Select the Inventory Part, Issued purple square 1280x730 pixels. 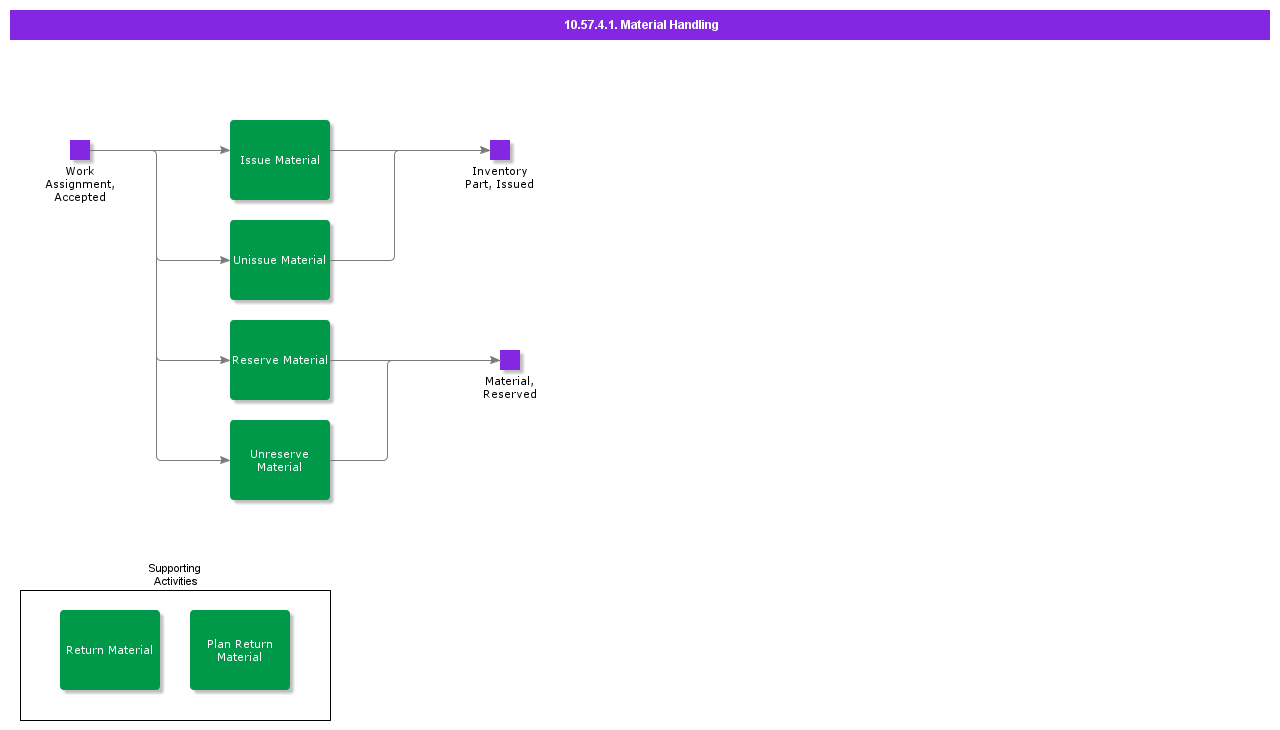click(x=500, y=150)
